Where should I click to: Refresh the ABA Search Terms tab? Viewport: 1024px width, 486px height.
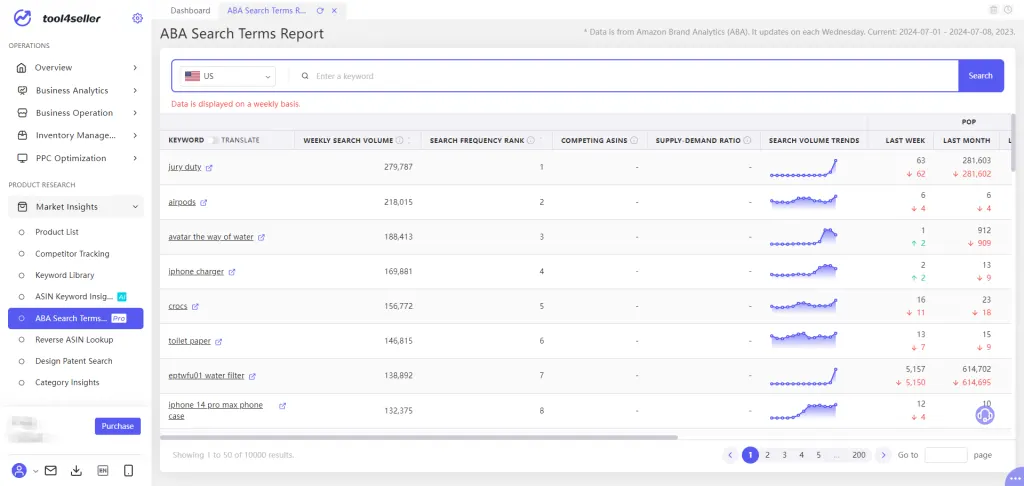tap(320, 10)
